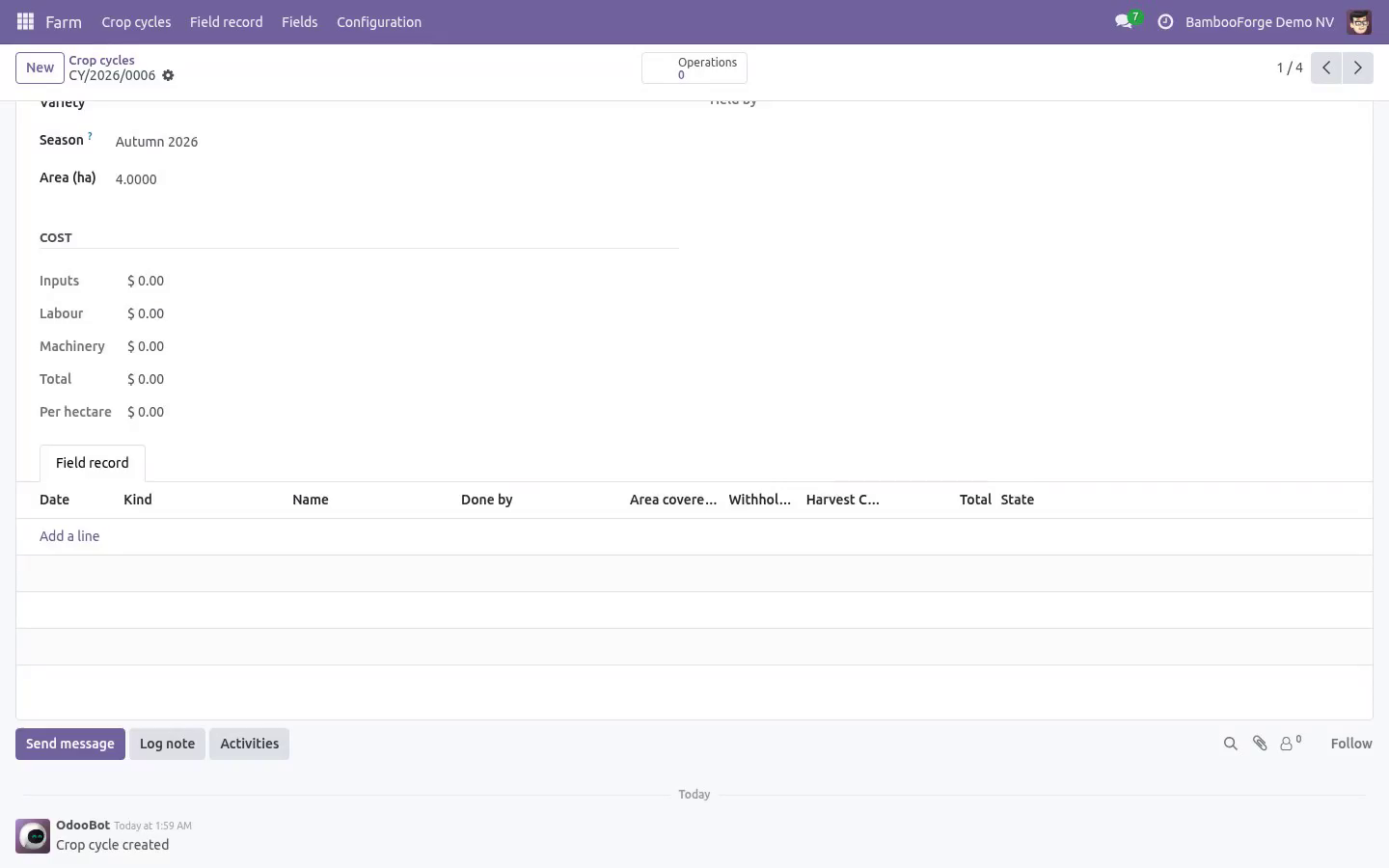
Task: Click Log note button
Action: coord(167,744)
